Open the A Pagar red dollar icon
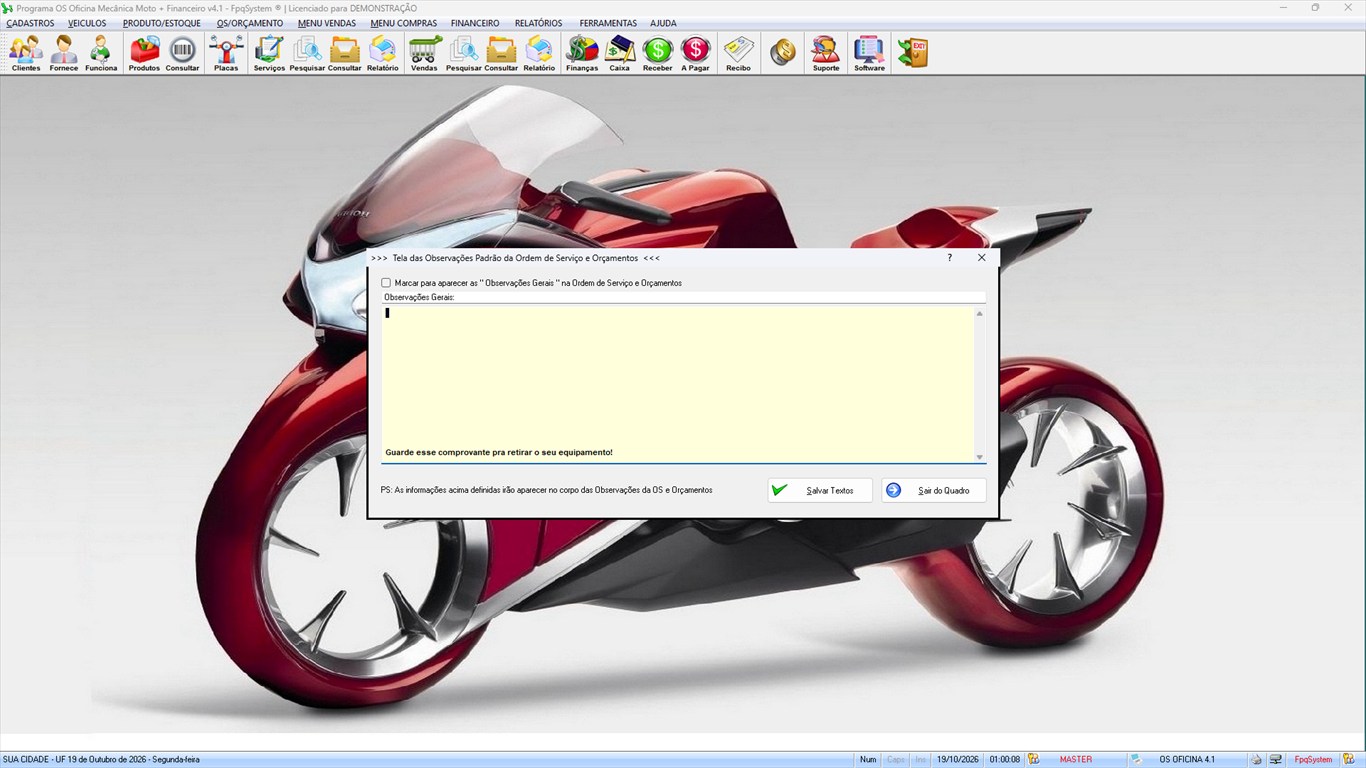This screenshot has height=768, width=1366. click(x=695, y=53)
